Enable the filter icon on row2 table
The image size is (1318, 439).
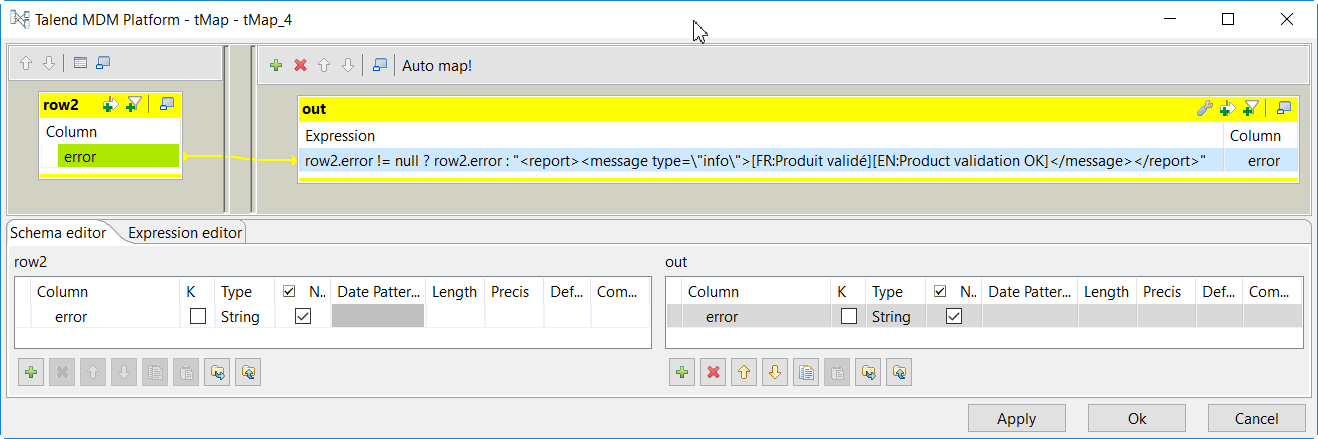tap(135, 104)
